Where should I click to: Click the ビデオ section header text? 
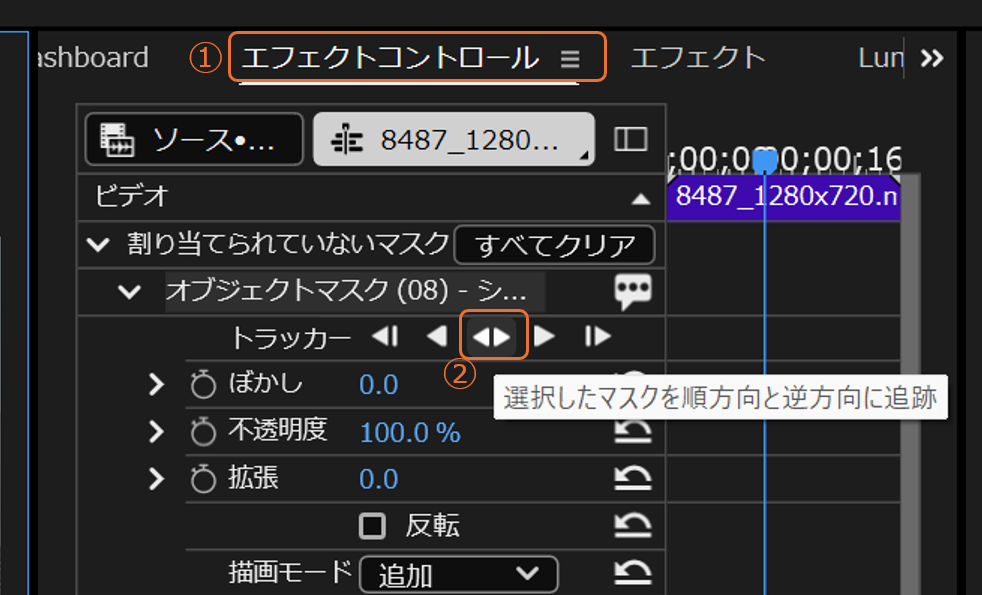[x=132, y=196]
